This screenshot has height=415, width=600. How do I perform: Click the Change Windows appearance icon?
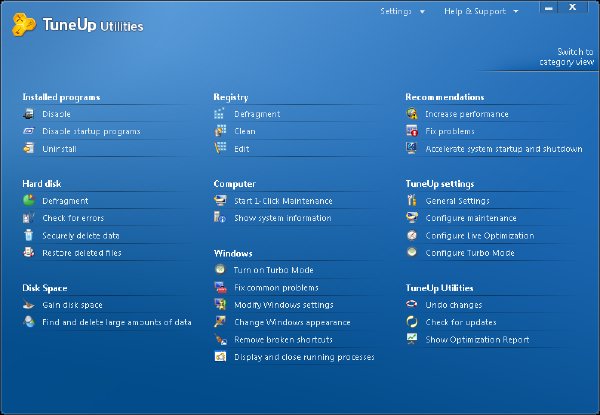point(220,322)
